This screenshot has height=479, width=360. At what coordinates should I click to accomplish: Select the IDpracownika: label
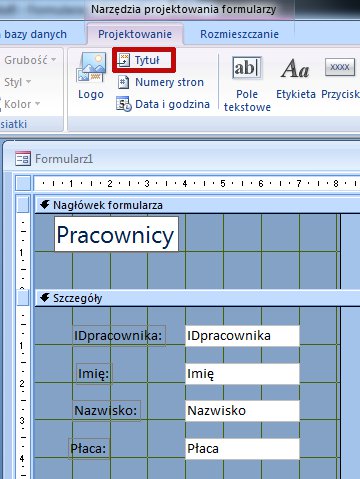118,335
